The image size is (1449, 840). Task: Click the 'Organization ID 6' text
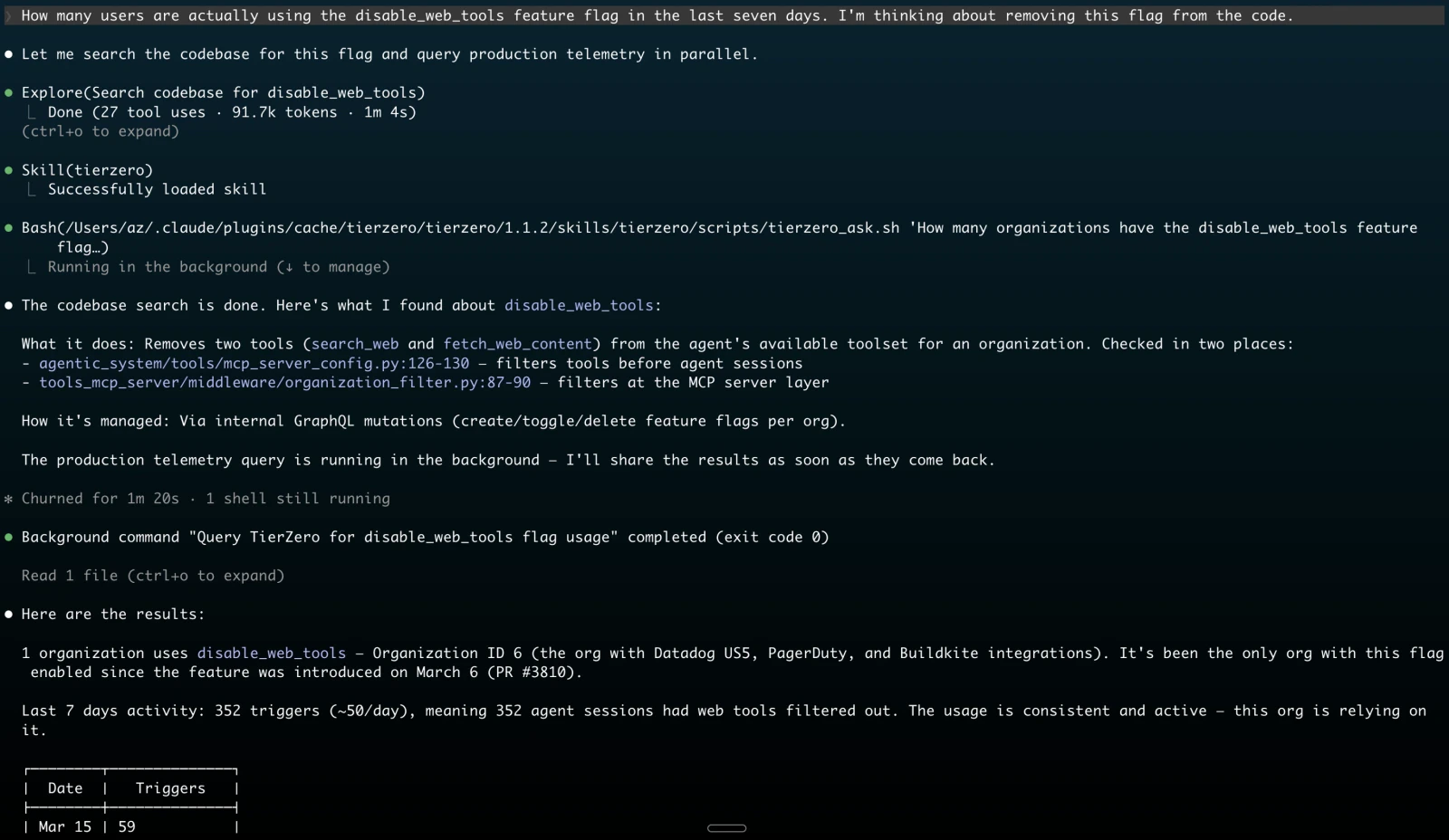coord(447,653)
